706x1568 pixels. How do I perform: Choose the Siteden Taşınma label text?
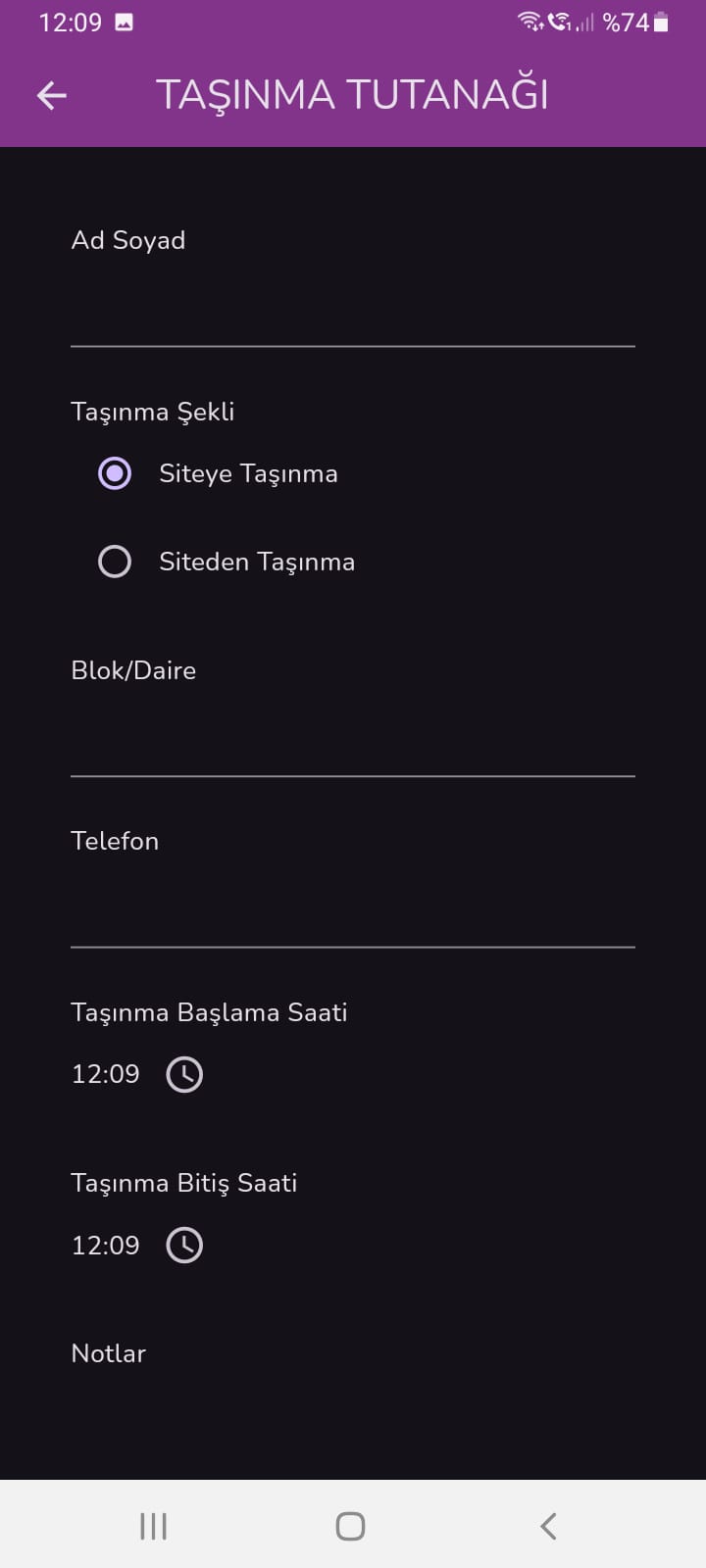tap(257, 562)
